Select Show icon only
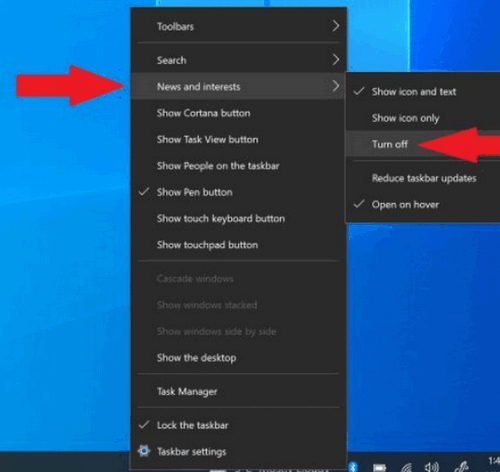Viewport: 500px width, 472px height. 423,118
